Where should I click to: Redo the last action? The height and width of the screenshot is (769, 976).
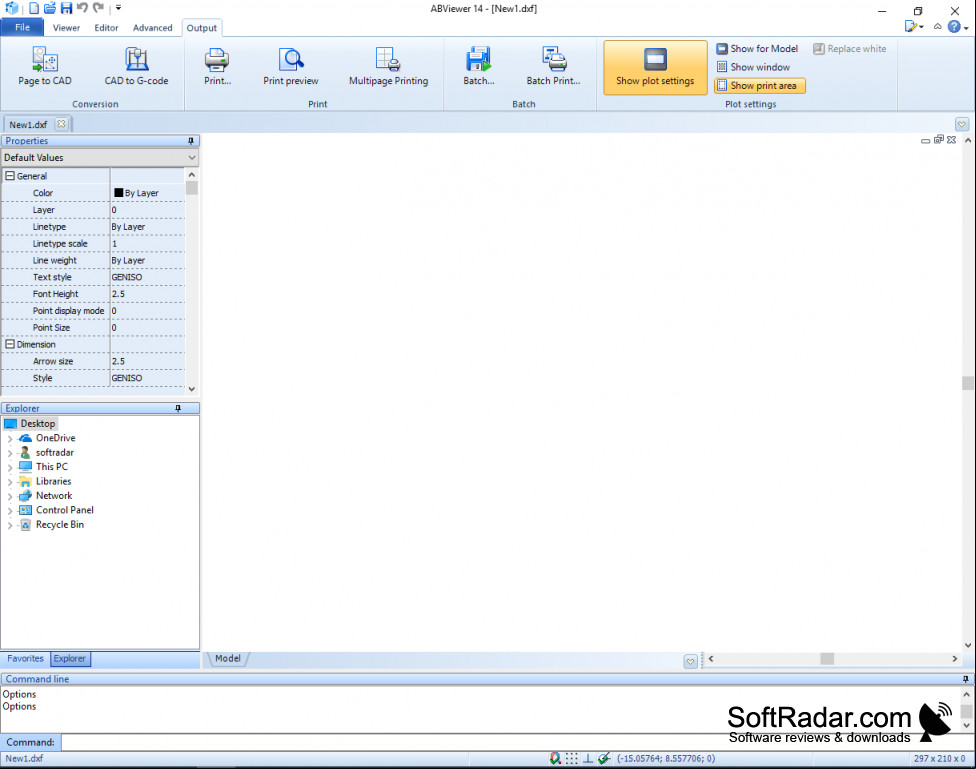(x=98, y=8)
